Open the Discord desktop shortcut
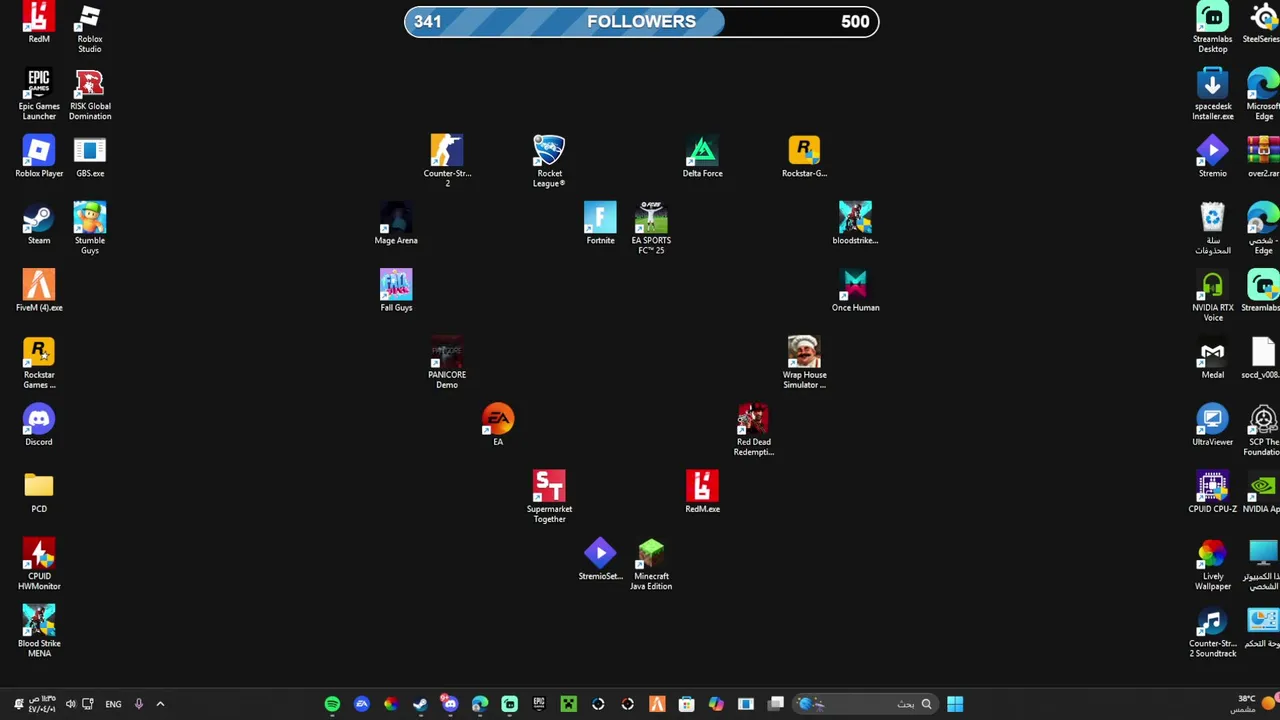This screenshot has height=720, width=1280. [x=39, y=425]
